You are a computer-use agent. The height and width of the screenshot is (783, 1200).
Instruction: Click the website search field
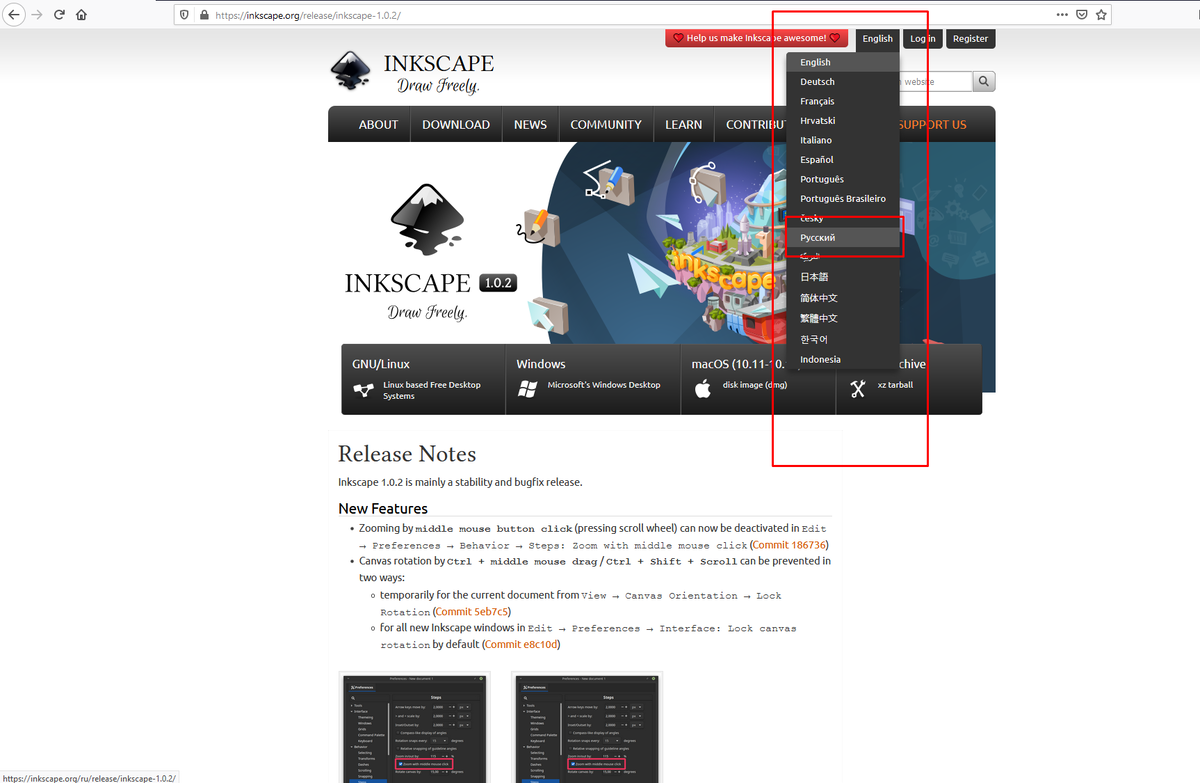click(935, 82)
